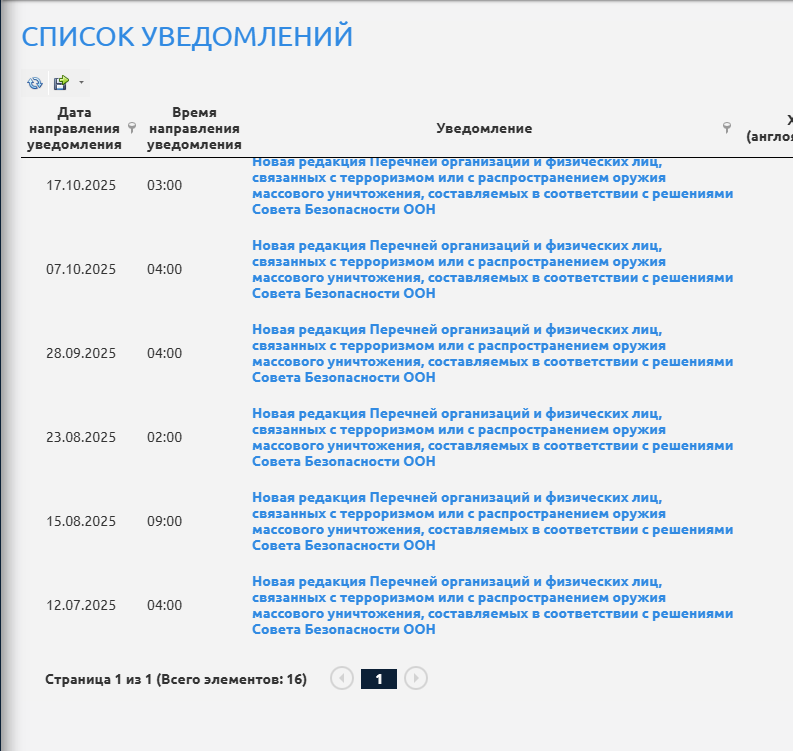Select the date cell 28.09.2025
Viewport: 793px width, 751px height.
[81, 354]
